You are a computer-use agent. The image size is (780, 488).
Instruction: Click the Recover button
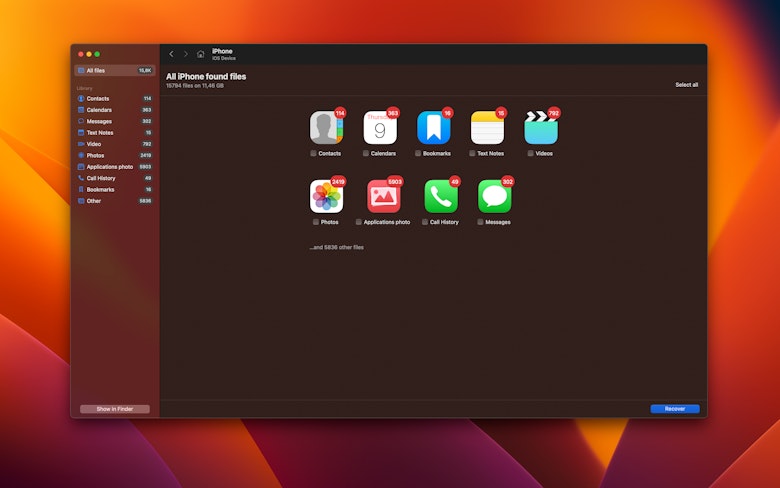click(675, 409)
